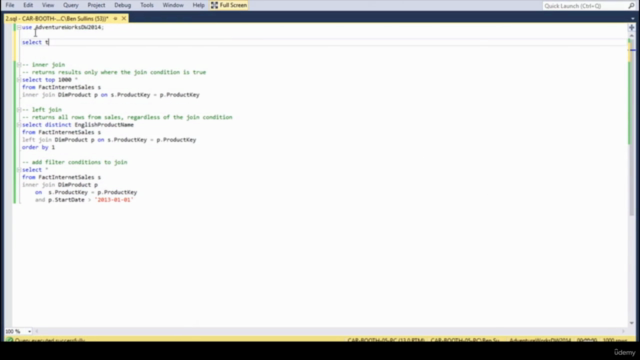Place cursor on 'use AdventureWorksDW2014;' line
The height and width of the screenshot is (360, 640).
[63, 27]
